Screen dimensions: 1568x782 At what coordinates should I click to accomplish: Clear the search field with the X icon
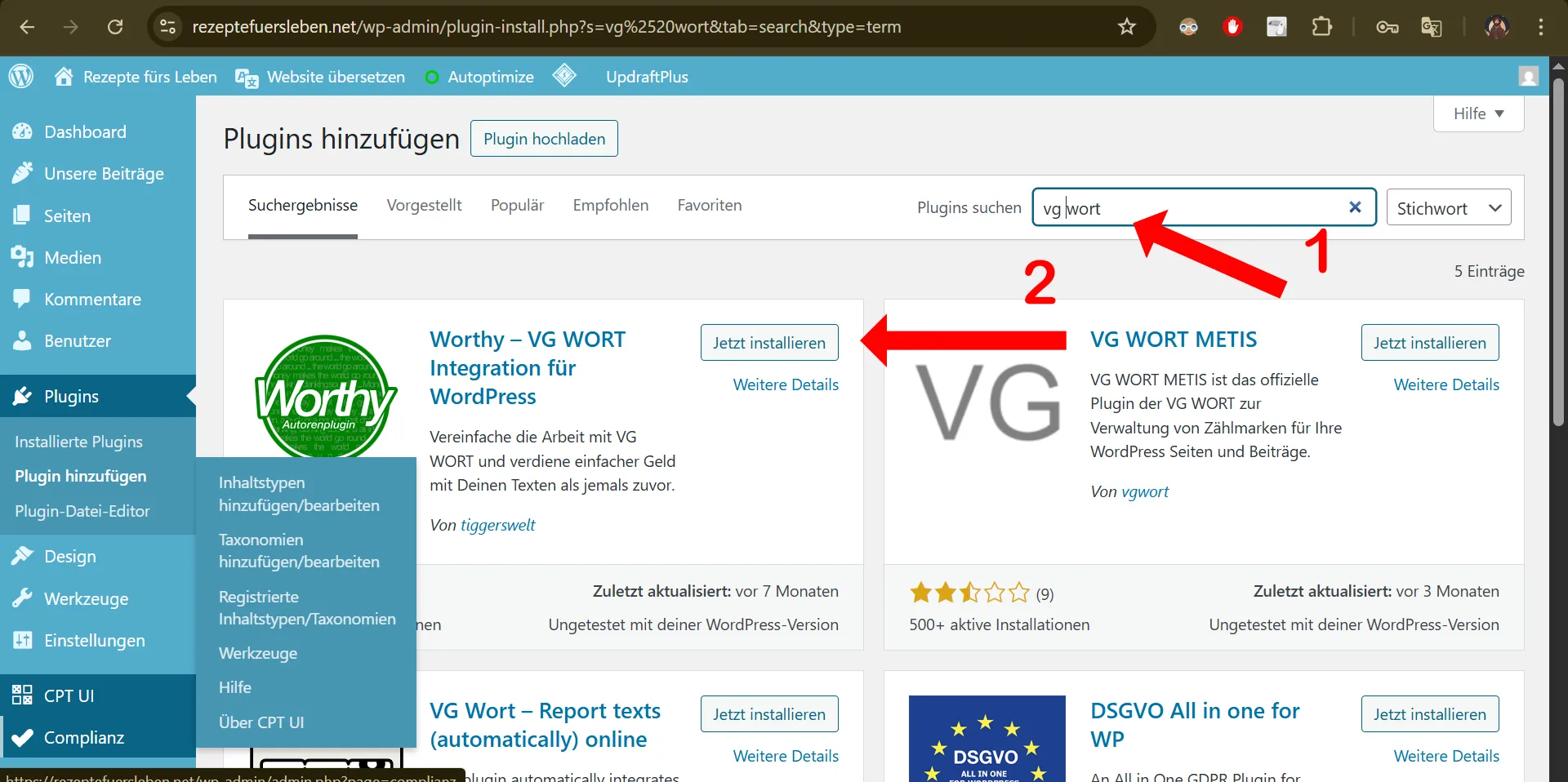tap(1355, 207)
